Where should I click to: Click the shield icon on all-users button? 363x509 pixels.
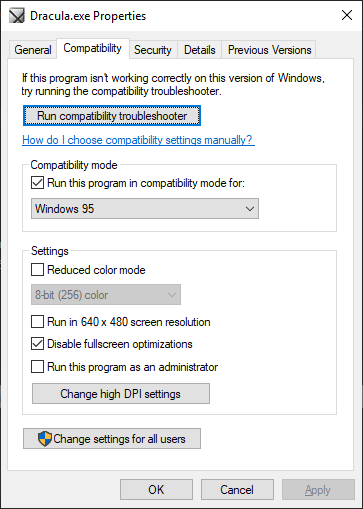pyautogui.click(x=45, y=439)
